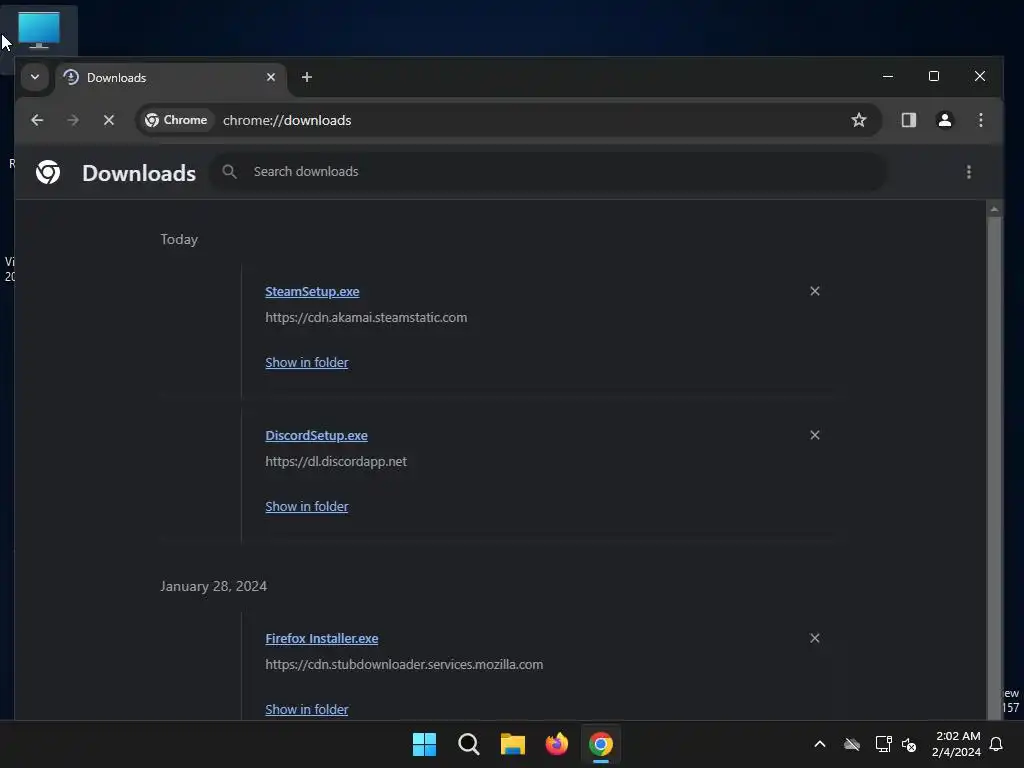Open the side panel
1024x768 pixels.
point(908,120)
